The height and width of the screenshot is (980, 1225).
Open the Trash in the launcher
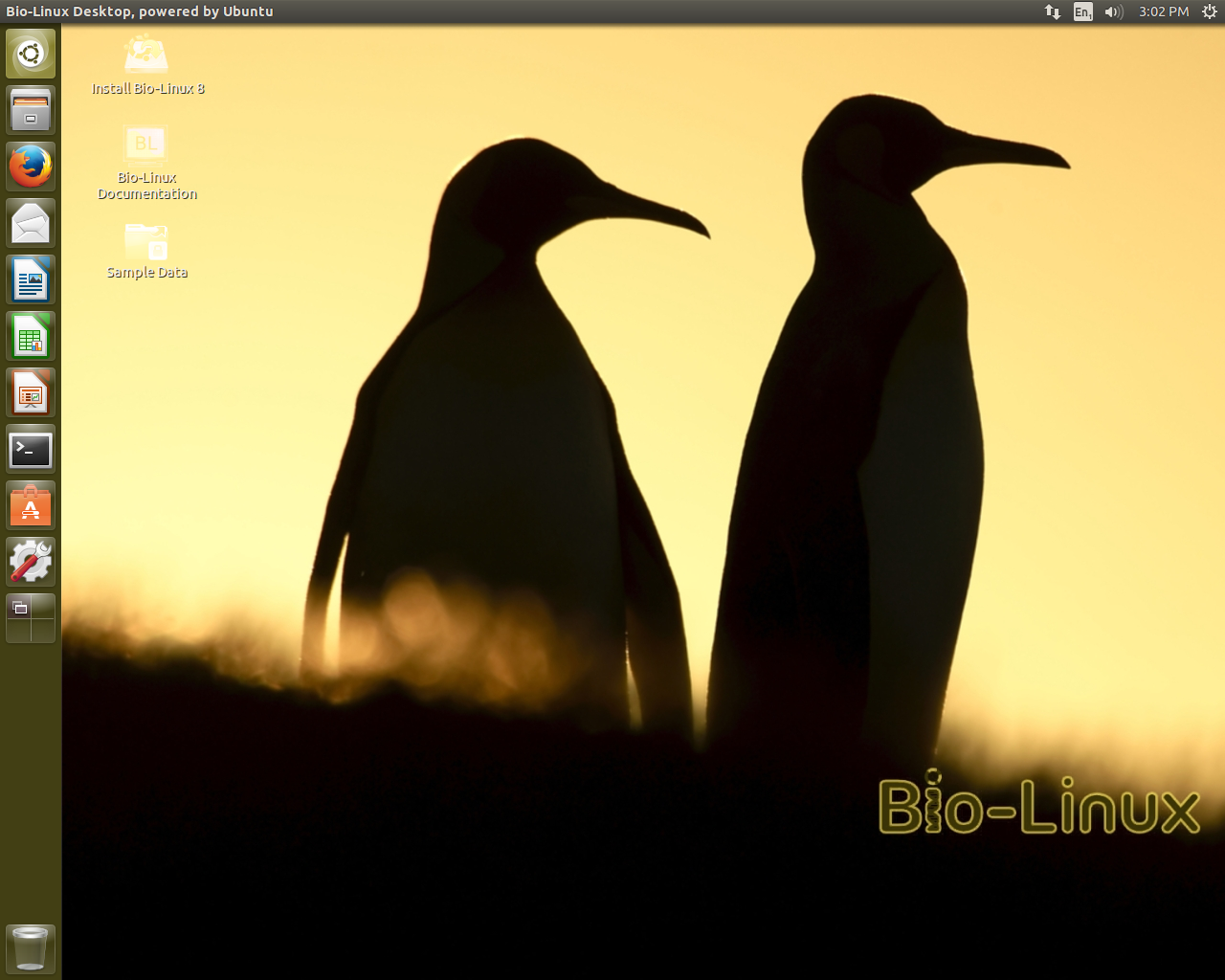[x=31, y=948]
